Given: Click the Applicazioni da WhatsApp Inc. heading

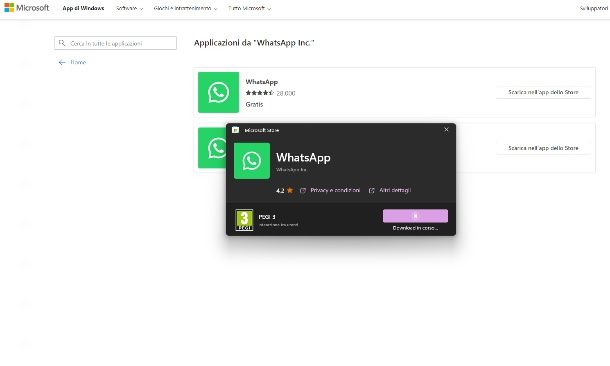Looking at the screenshot, I should [254, 43].
